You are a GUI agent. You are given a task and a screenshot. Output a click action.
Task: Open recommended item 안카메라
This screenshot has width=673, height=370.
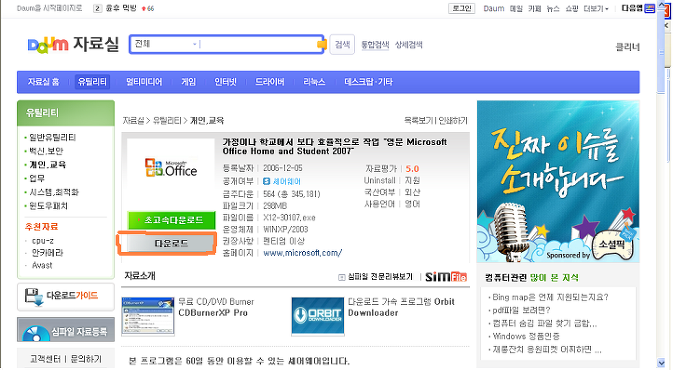[47, 253]
